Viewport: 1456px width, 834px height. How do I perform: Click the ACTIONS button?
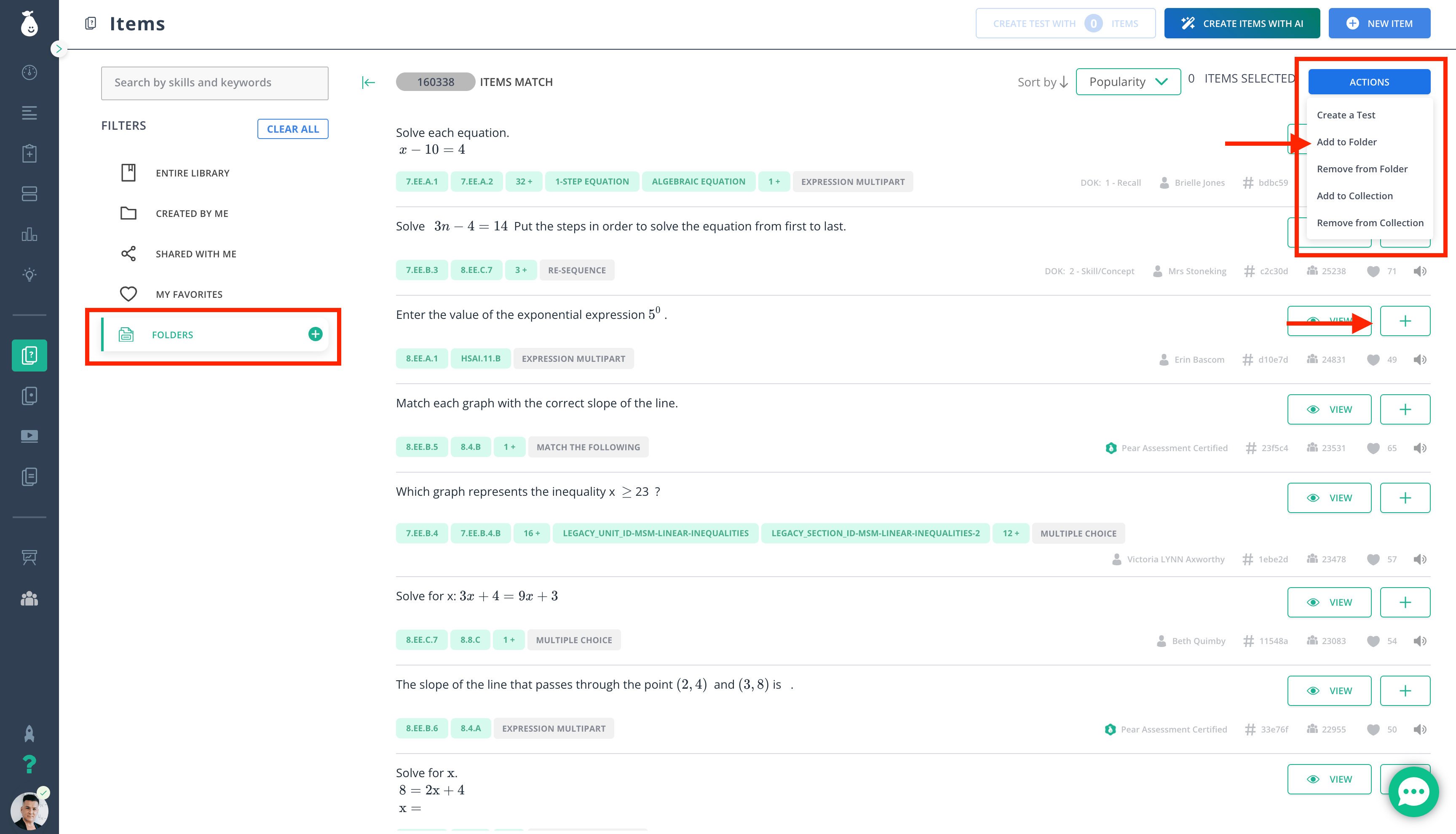(x=1369, y=82)
